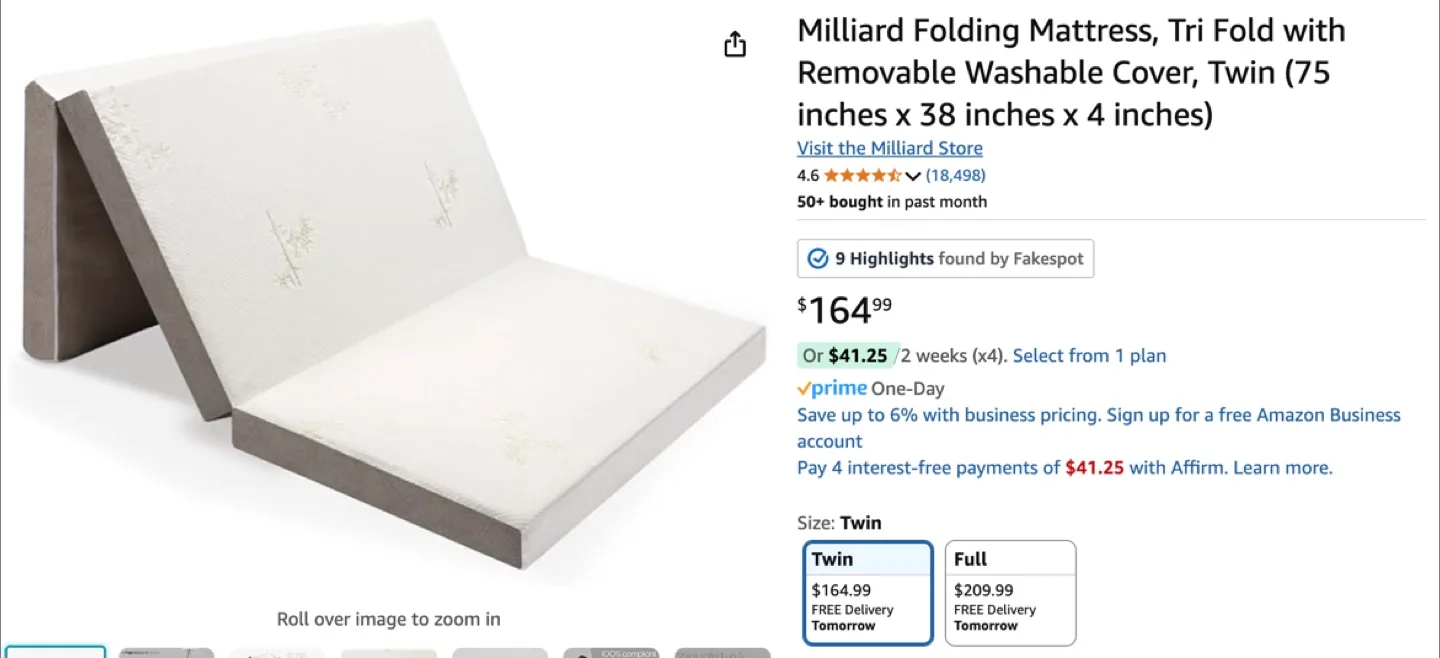Open Select from 1 plan
This screenshot has height=658, width=1440.
coord(1089,355)
